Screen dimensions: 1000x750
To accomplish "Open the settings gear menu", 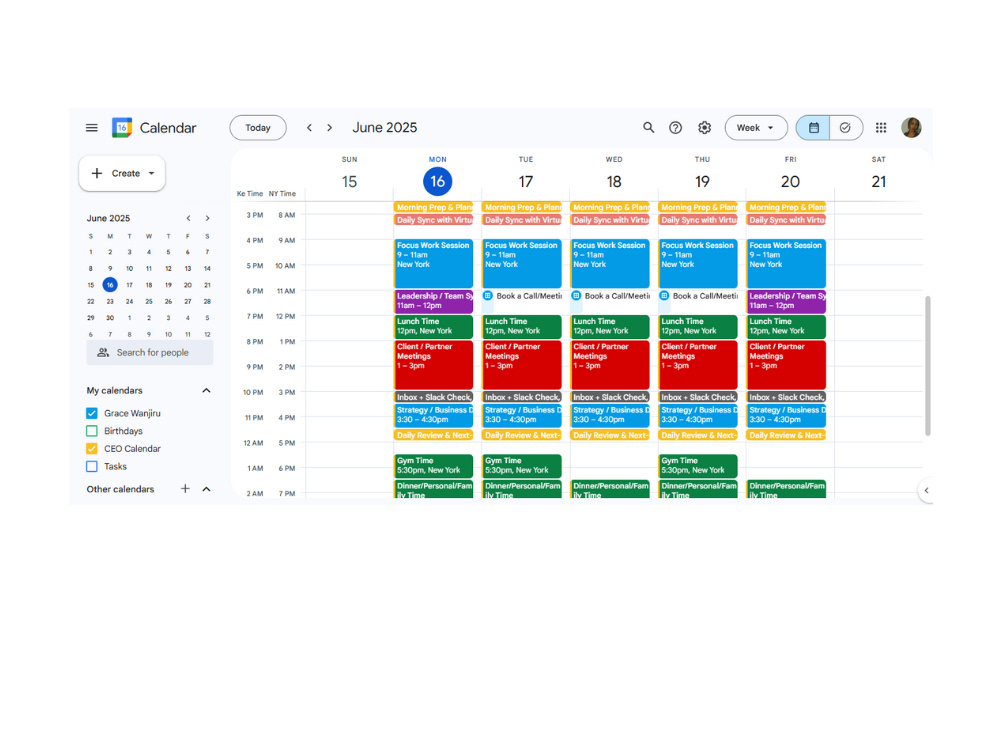I will pos(704,128).
